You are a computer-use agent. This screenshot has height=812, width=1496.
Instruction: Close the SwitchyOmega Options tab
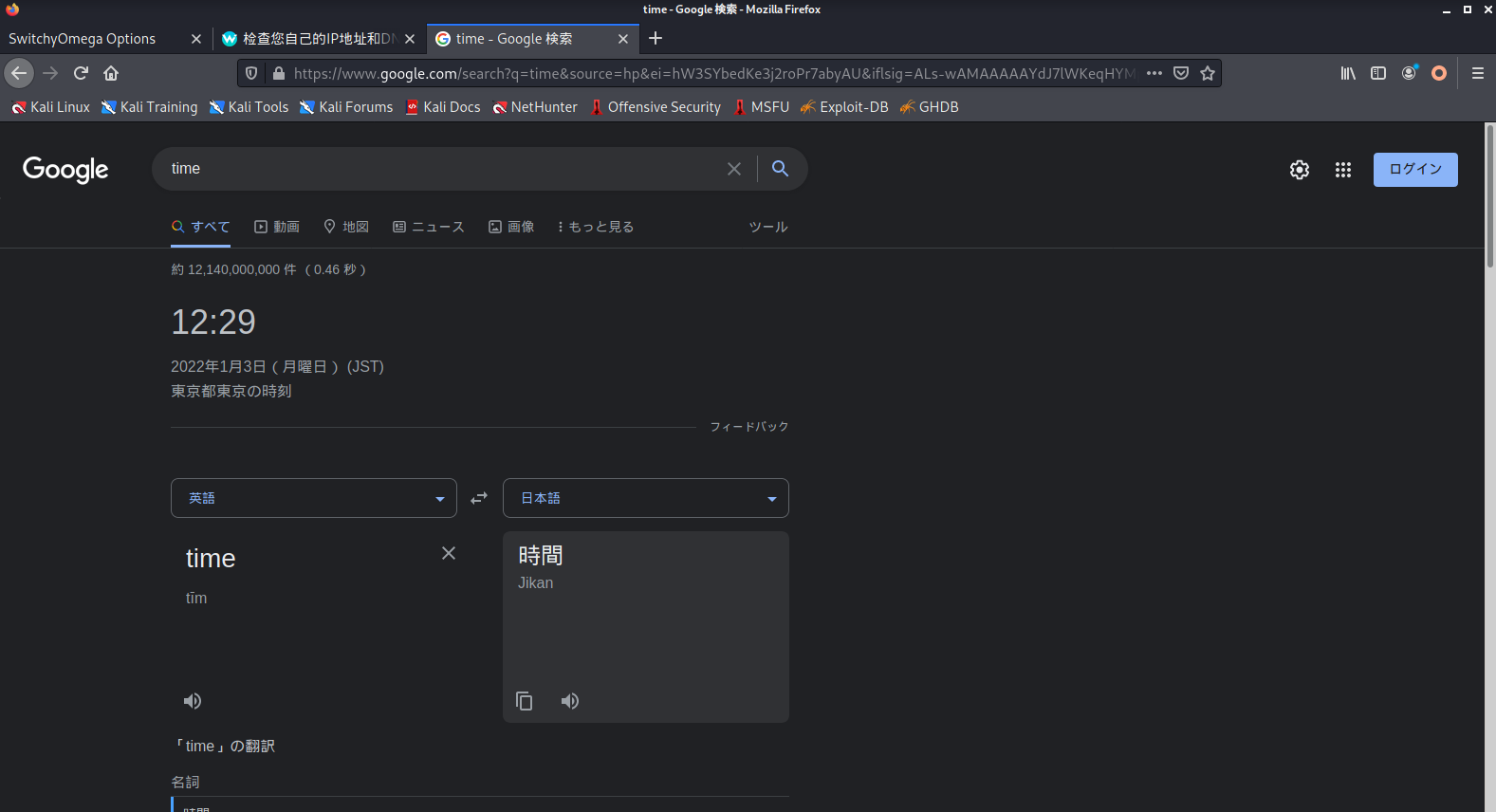tap(196, 39)
